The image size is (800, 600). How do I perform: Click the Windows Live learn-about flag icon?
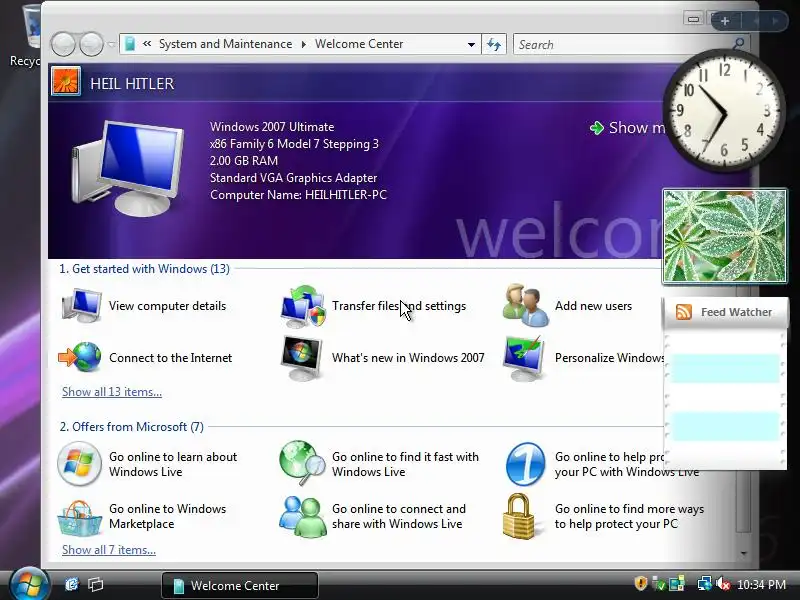coord(79,463)
